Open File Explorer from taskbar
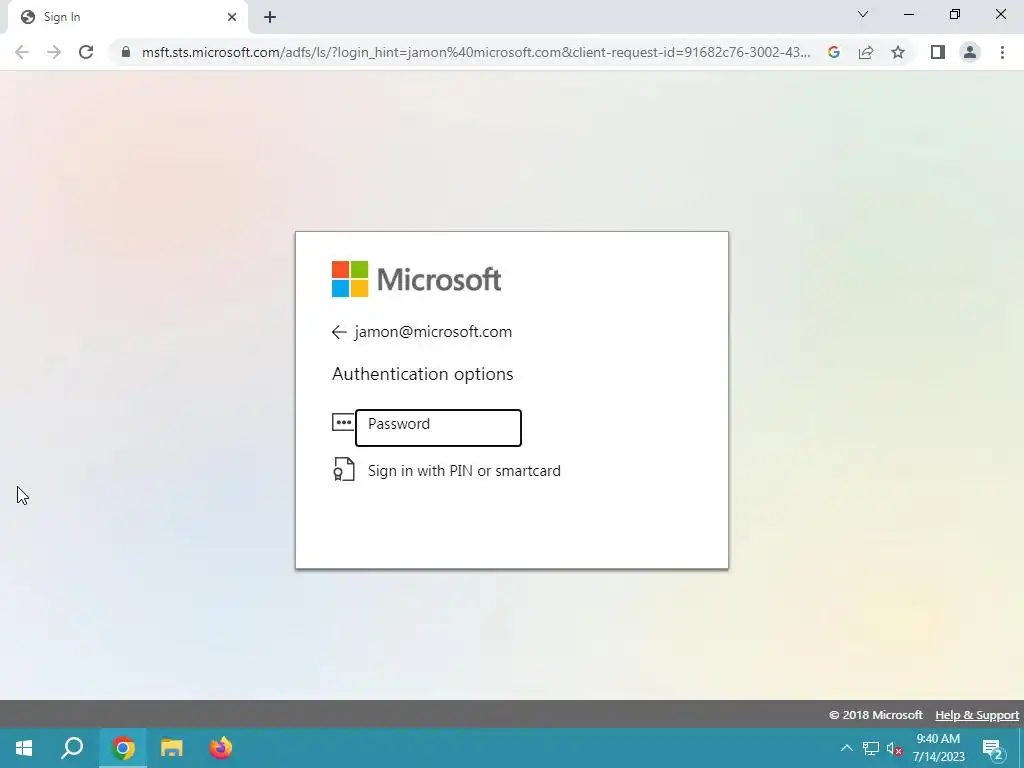The width and height of the screenshot is (1024, 768). (172, 748)
